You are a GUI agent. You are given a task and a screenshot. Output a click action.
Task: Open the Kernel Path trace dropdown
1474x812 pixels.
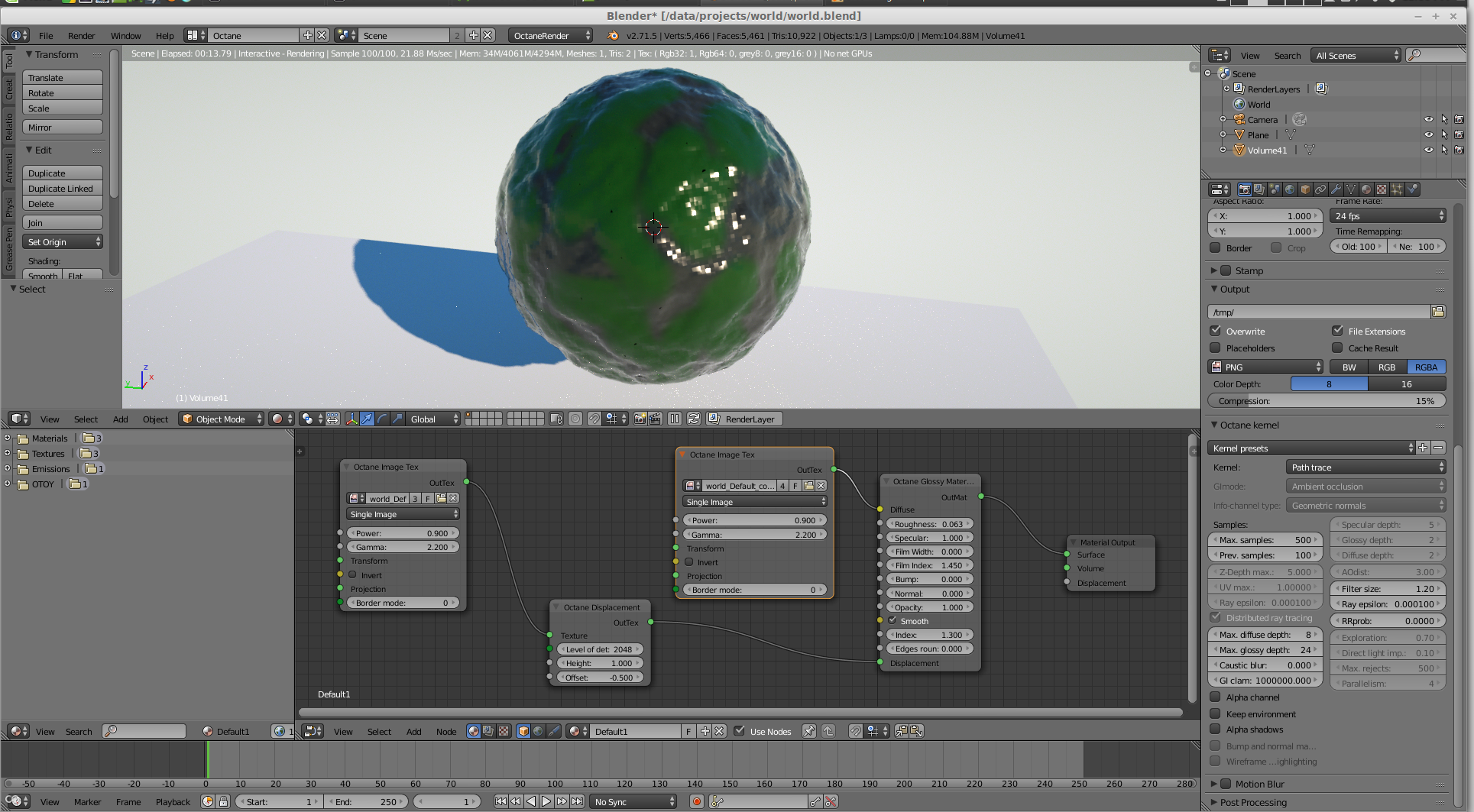(x=1366, y=467)
